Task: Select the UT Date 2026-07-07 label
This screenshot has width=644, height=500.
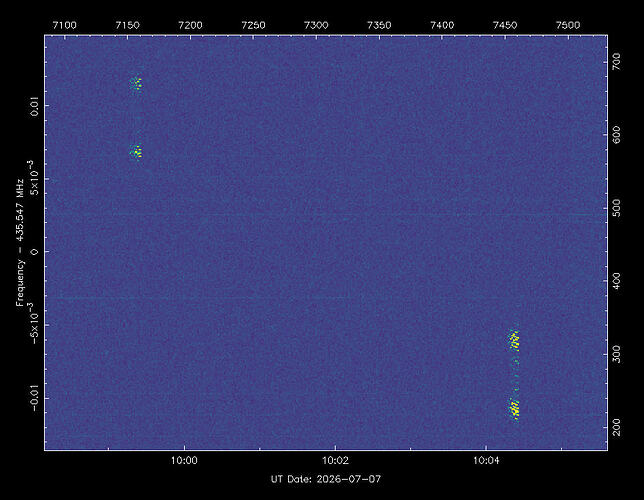Action: (x=326, y=479)
